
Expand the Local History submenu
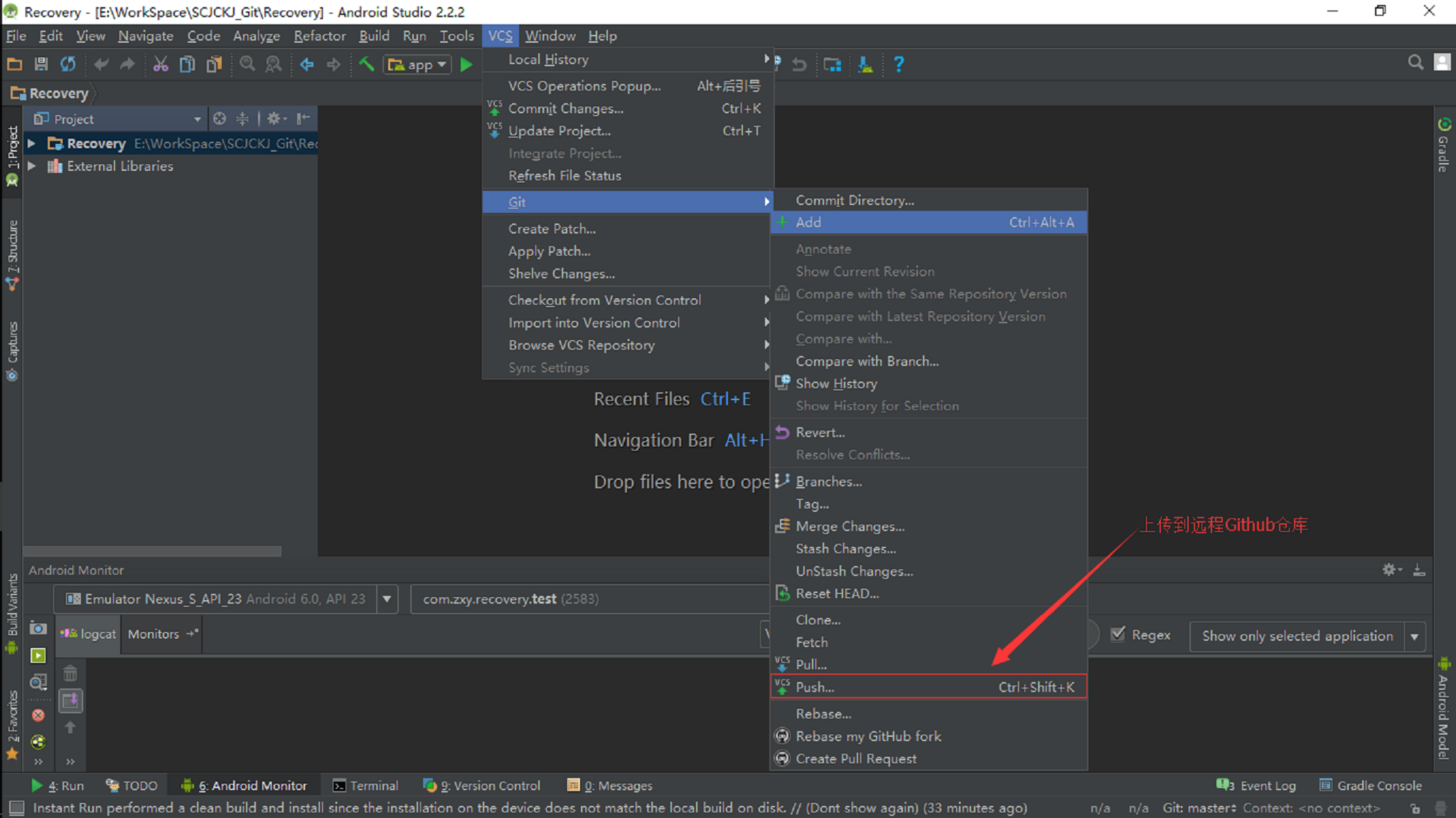(x=628, y=60)
